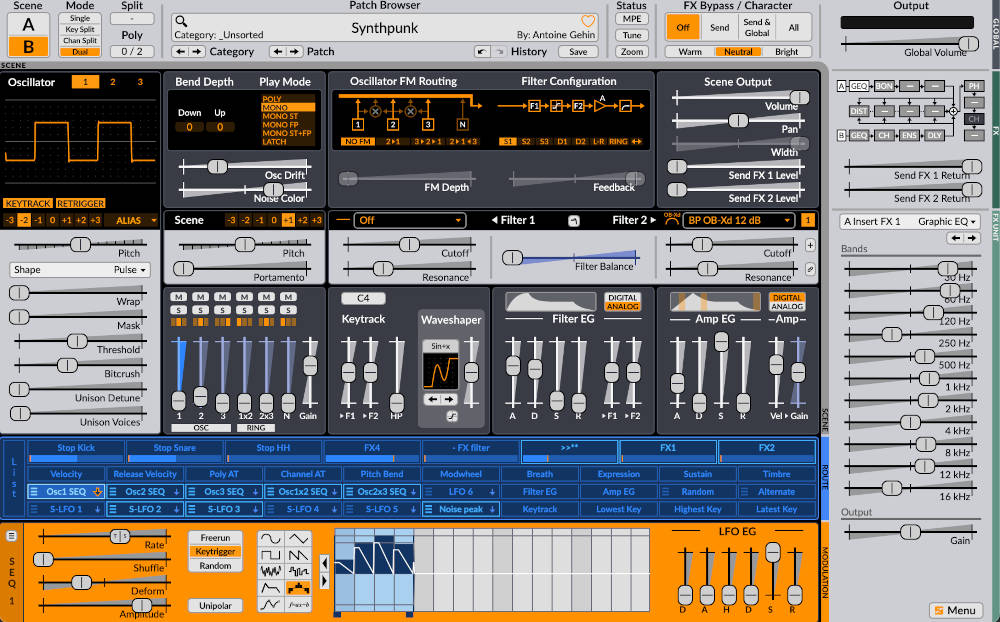The width and height of the screenshot is (1000, 622).
Task: Click the filter link icon between Filter 1 and 2
Action: tap(574, 221)
